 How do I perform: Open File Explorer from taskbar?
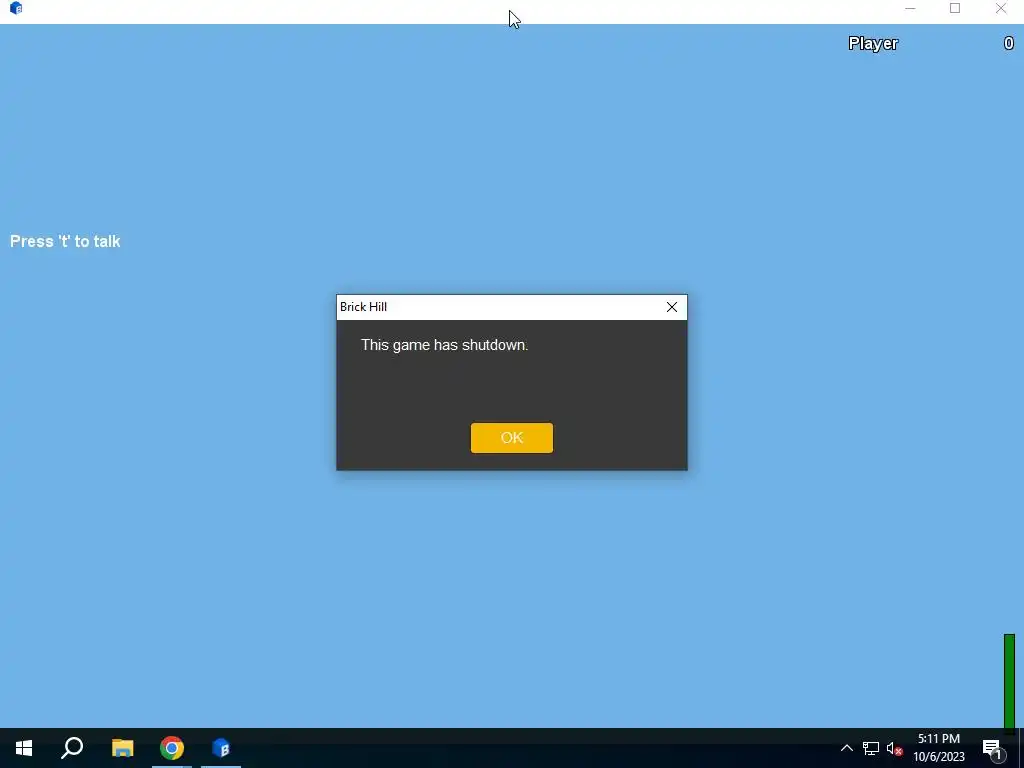pyautogui.click(x=122, y=748)
